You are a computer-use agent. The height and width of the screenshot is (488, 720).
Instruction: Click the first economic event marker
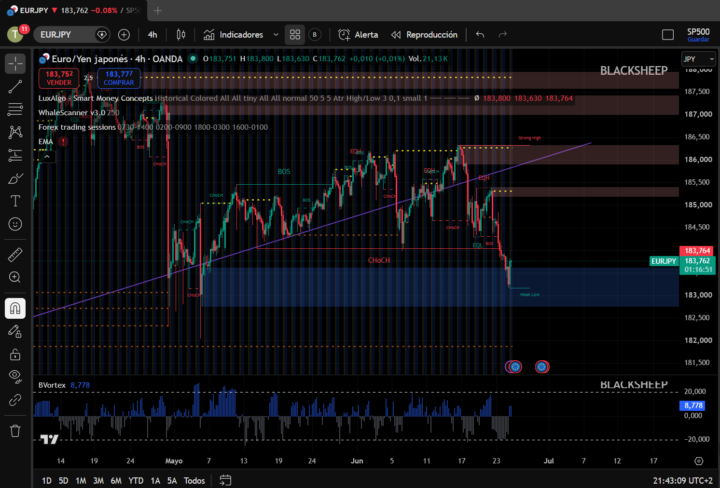[x=515, y=367]
